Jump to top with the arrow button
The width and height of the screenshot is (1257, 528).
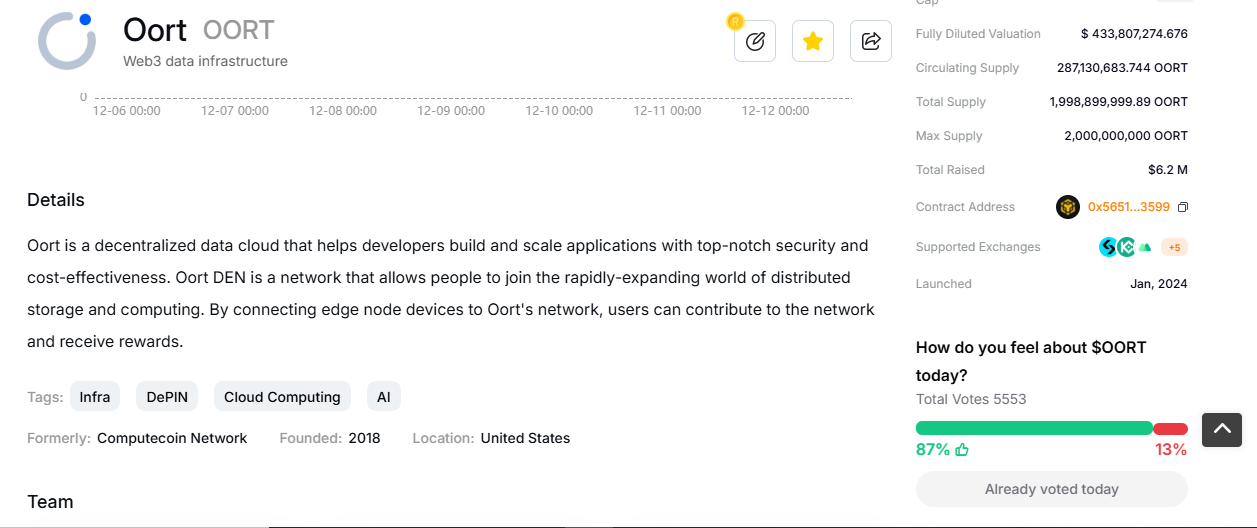(x=1222, y=429)
